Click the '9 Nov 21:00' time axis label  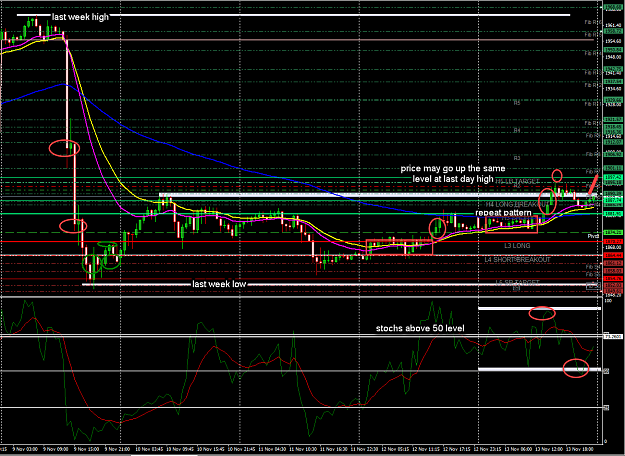coord(118,449)
